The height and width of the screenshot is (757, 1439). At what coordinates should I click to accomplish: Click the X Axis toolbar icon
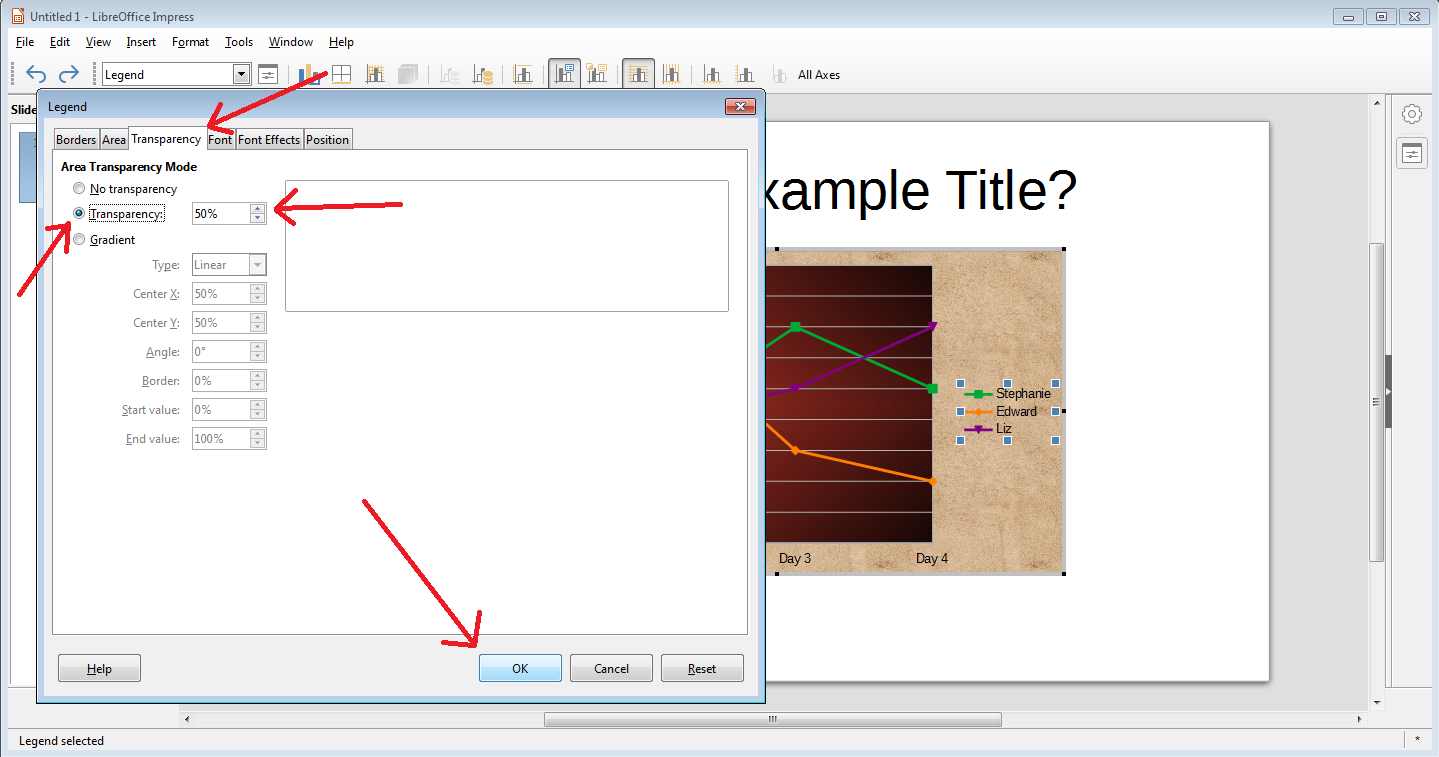pyautogui.click(x=712, y=74)
